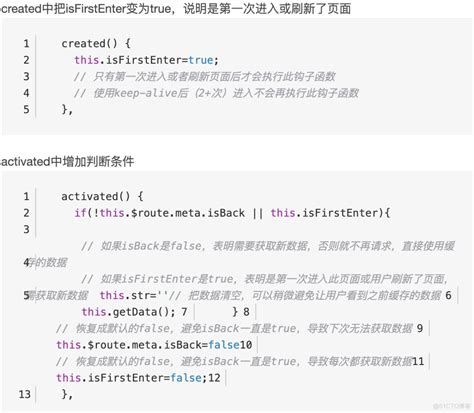
Task: Click the closing brace on line 5
Action: pyautogui.click(x=67, y=109)
